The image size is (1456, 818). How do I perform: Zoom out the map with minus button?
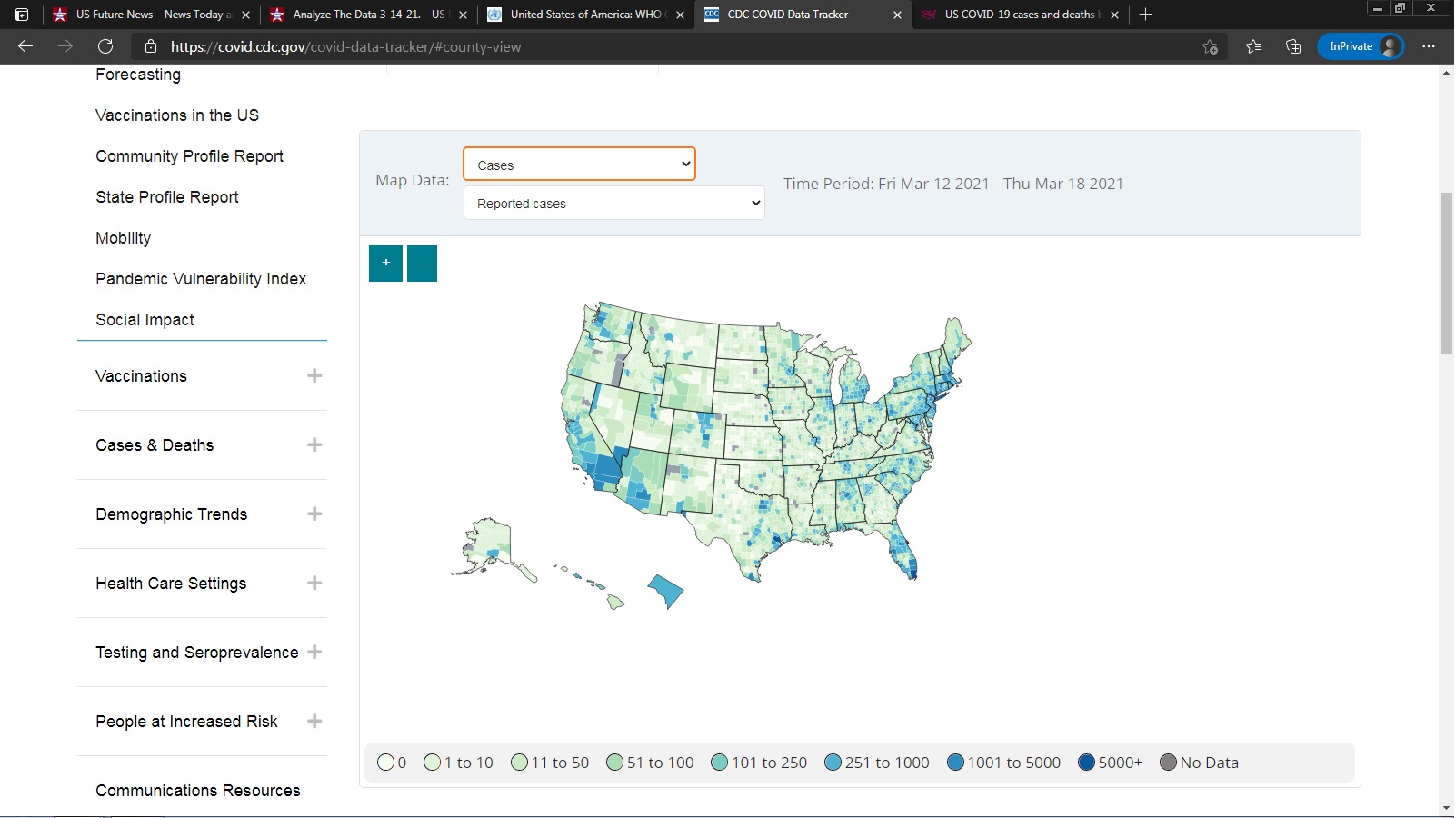pos(422,264)
